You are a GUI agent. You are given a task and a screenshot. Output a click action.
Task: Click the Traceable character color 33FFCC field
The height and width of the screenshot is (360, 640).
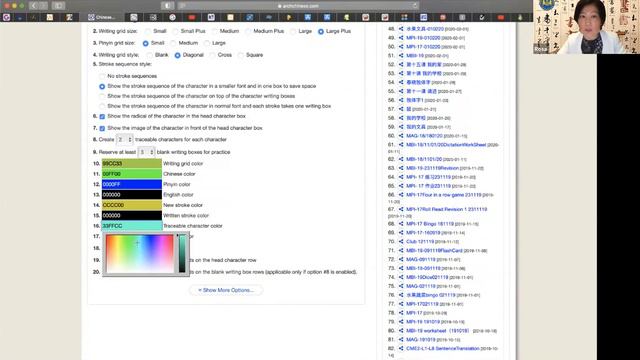(131, 226)
